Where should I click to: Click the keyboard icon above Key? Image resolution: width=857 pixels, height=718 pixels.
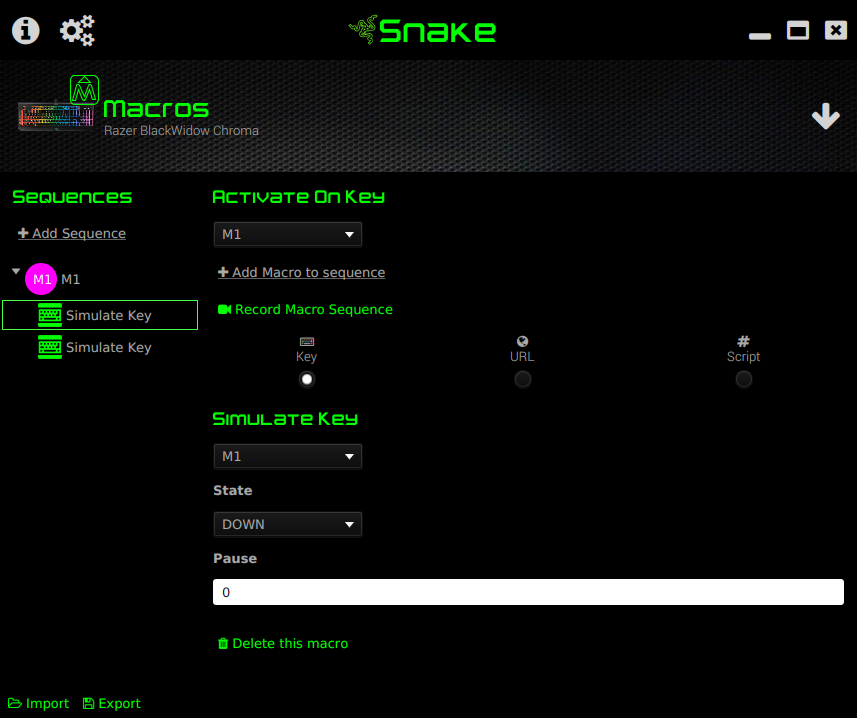point(307,342)
